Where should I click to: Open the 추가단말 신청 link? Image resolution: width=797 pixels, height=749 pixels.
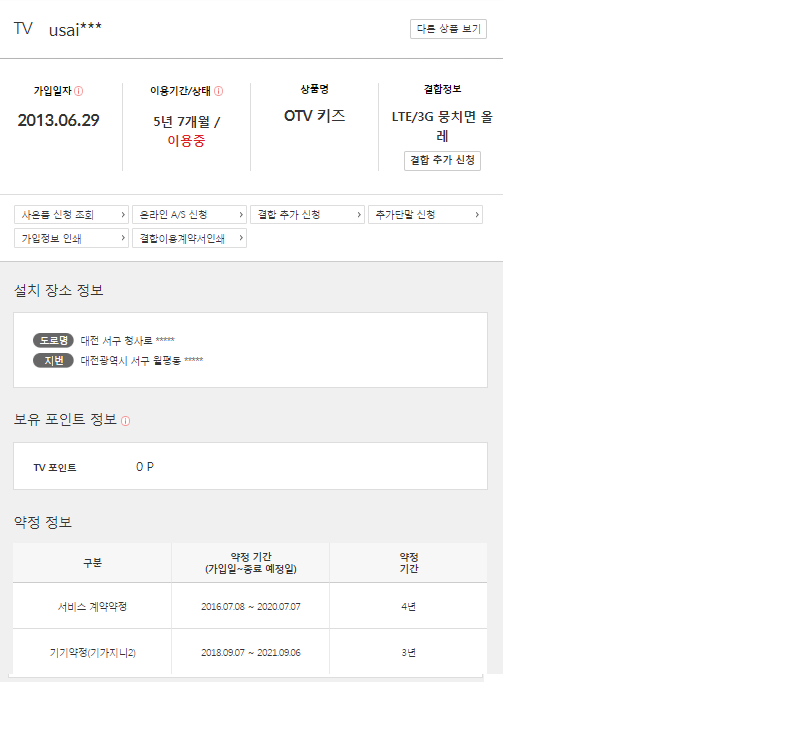coord(425,215)
